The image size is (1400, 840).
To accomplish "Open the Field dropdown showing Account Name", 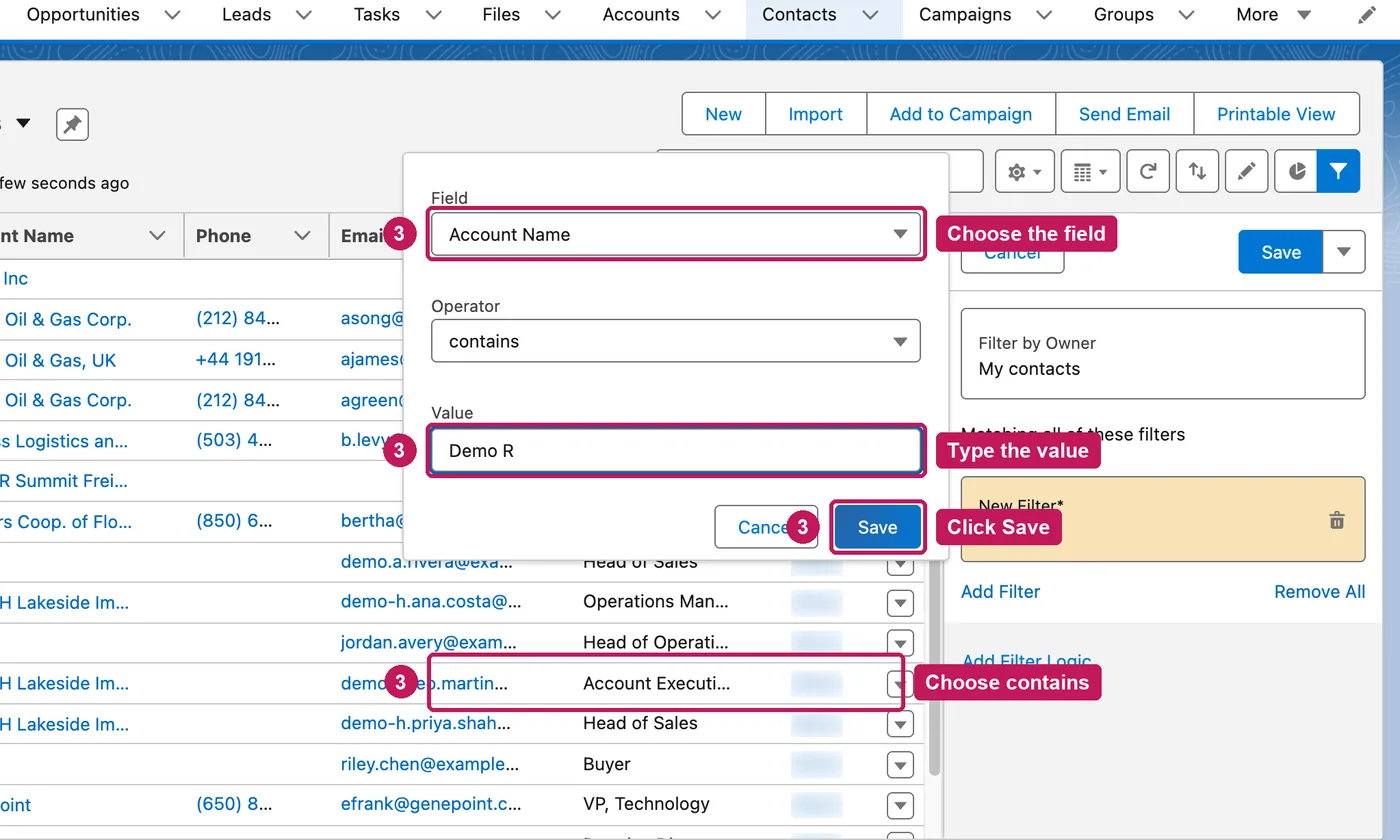I will 676,234.
